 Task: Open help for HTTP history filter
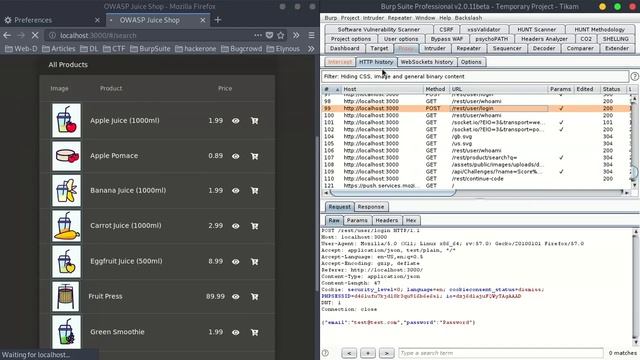point(634,76)
